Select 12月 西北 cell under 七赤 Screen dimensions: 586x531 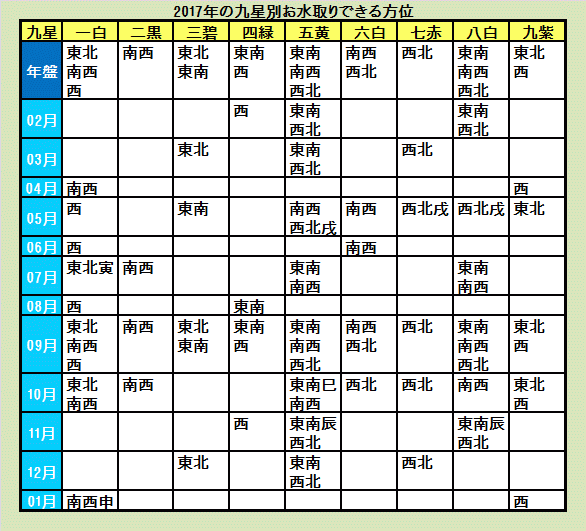point(425,471)
